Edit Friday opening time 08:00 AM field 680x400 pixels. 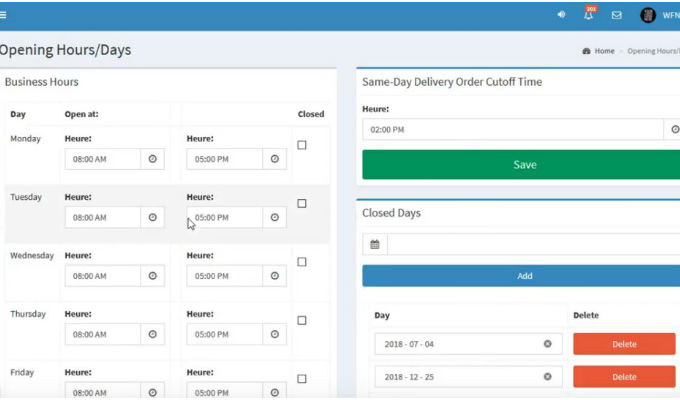[103, 392]
